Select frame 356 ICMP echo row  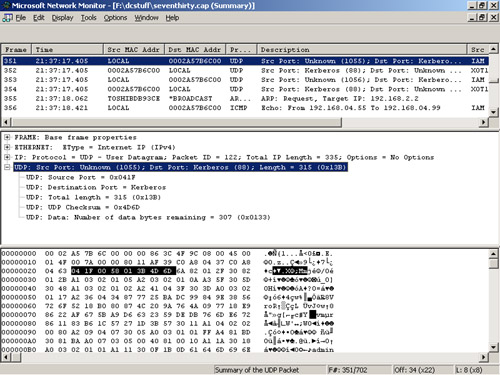(x=246, y=108)
